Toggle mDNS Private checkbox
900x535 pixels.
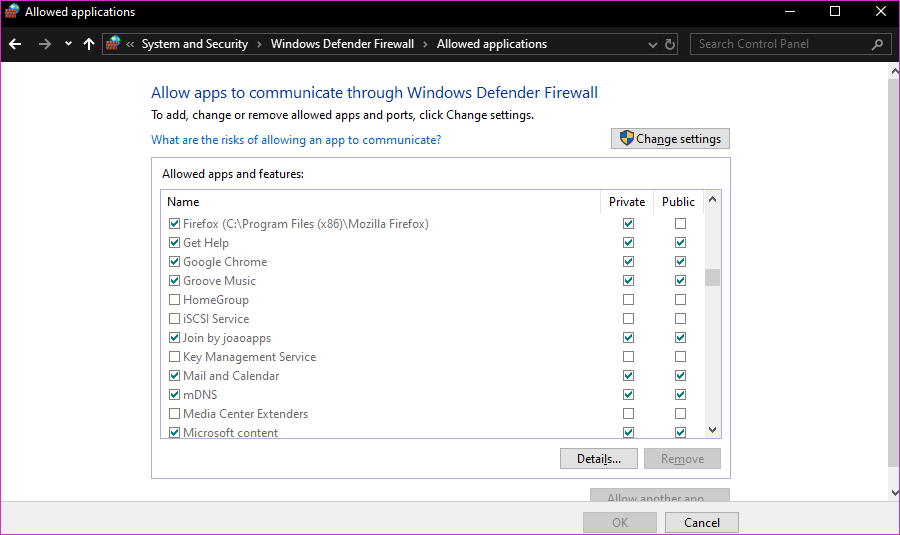coord(629,394)
